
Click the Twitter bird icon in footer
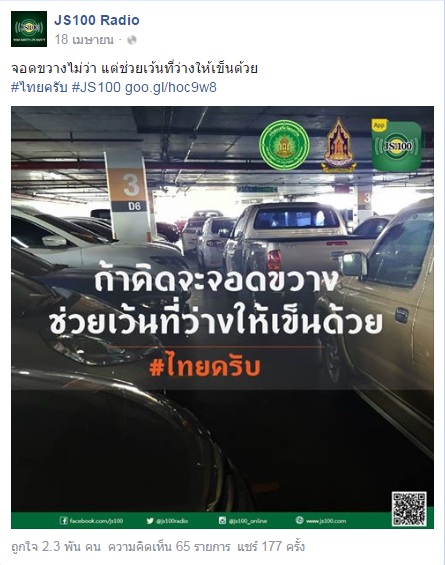pyautogui.click(x=150, y=520)
